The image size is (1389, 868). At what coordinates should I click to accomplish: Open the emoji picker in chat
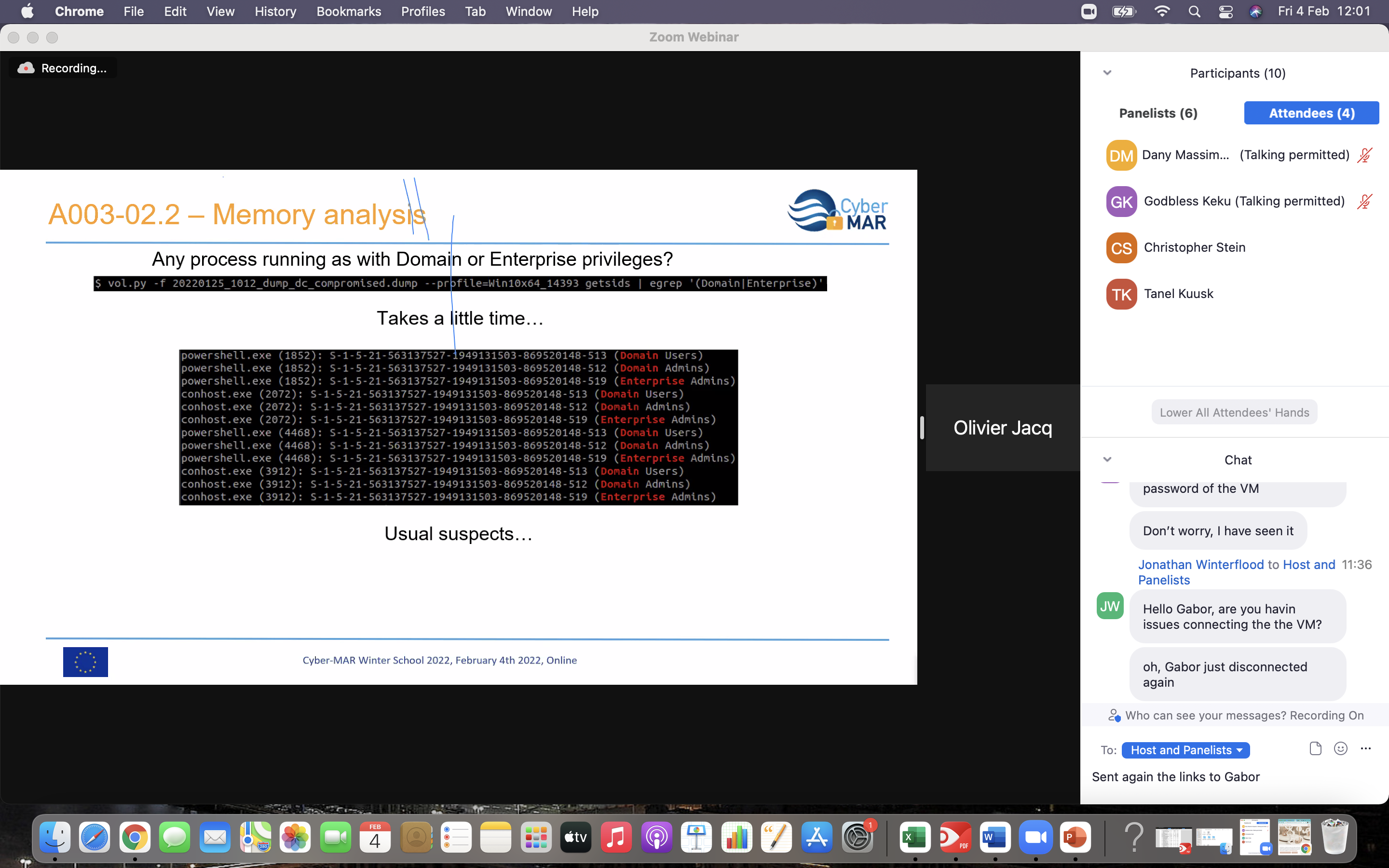coord(1340,748)
